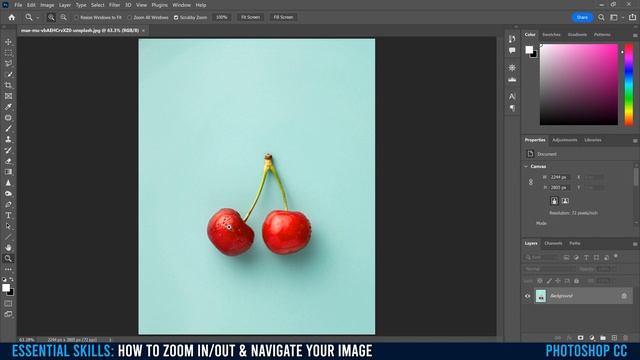Click the new adjustment layer icon
This screenshot has width=640, height=360.
tap(592, 338)
